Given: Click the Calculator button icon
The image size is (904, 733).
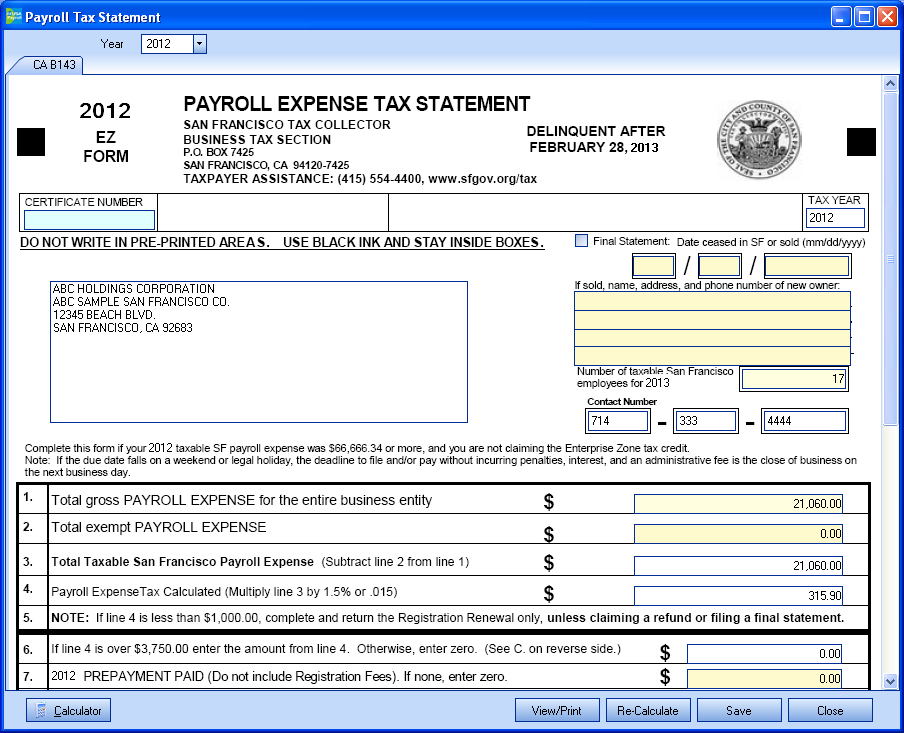Looking at the screenshot, I should pos(41,711).
